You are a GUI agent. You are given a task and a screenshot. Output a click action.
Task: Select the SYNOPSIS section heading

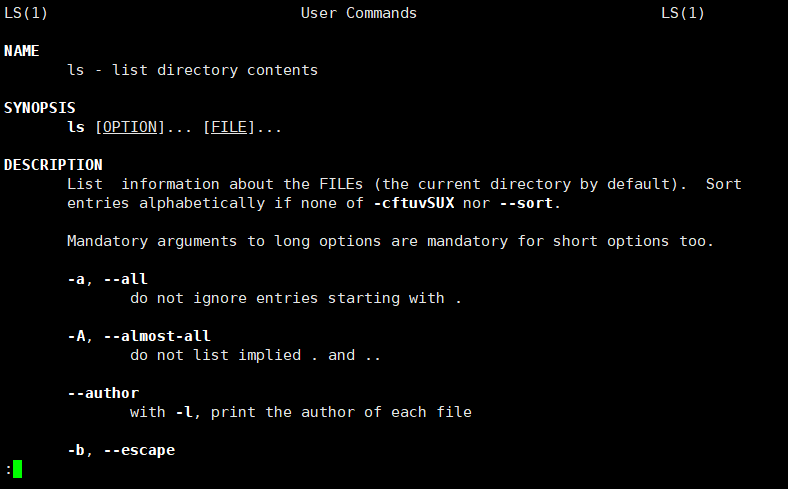39,108
